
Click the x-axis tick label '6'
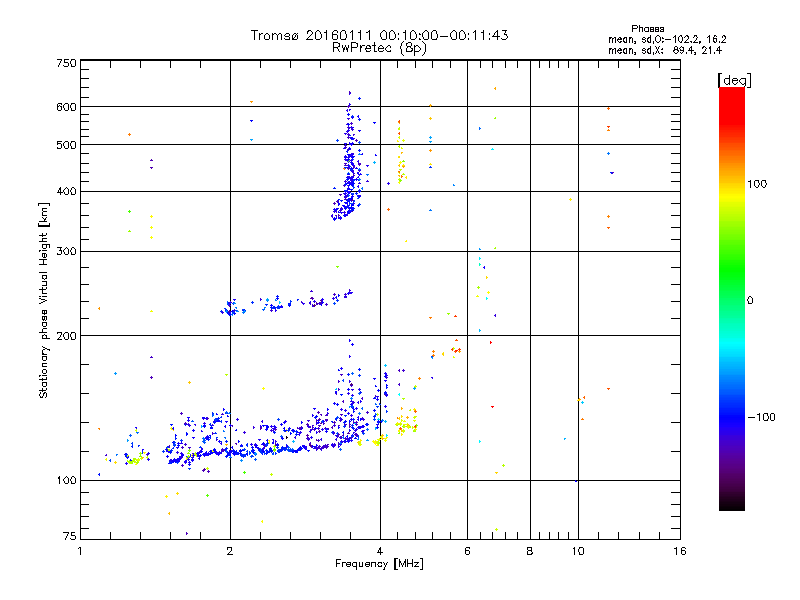point(467,551)
